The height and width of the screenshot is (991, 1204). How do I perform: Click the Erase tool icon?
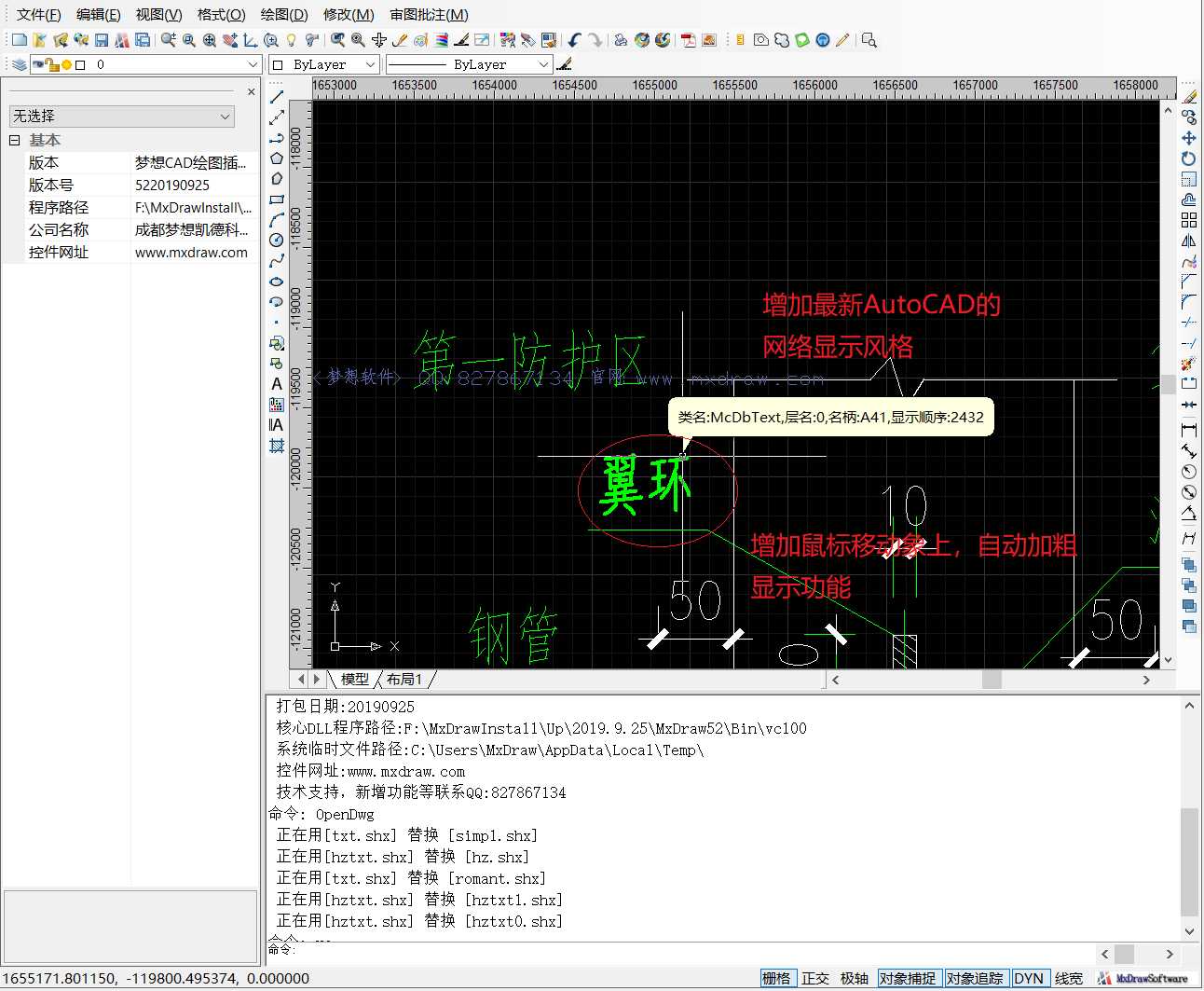(x=1189, y=97)
